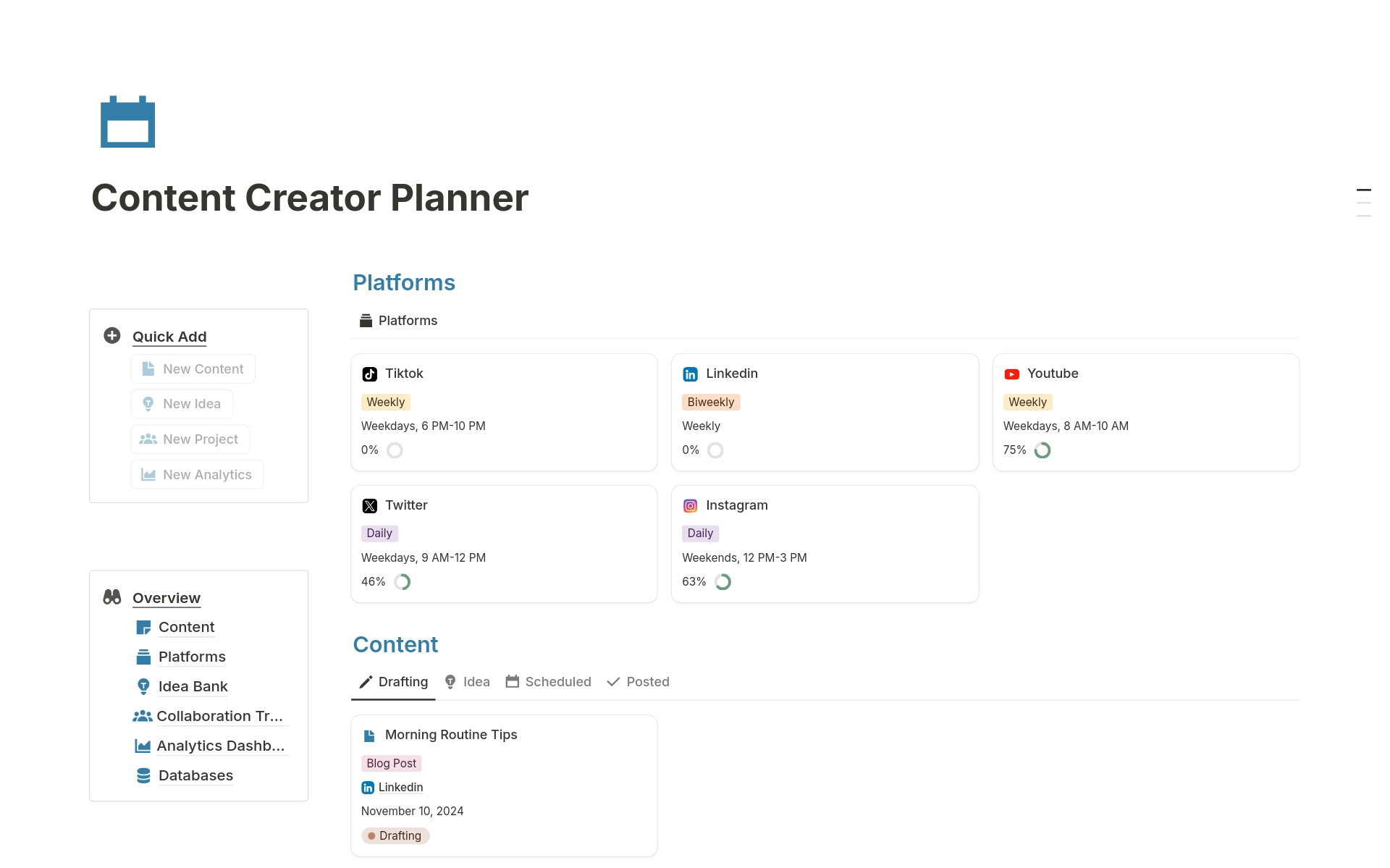Click the Twitter X logo icon
This screenshot has height=868, width=1390.
tap(370, 506)
